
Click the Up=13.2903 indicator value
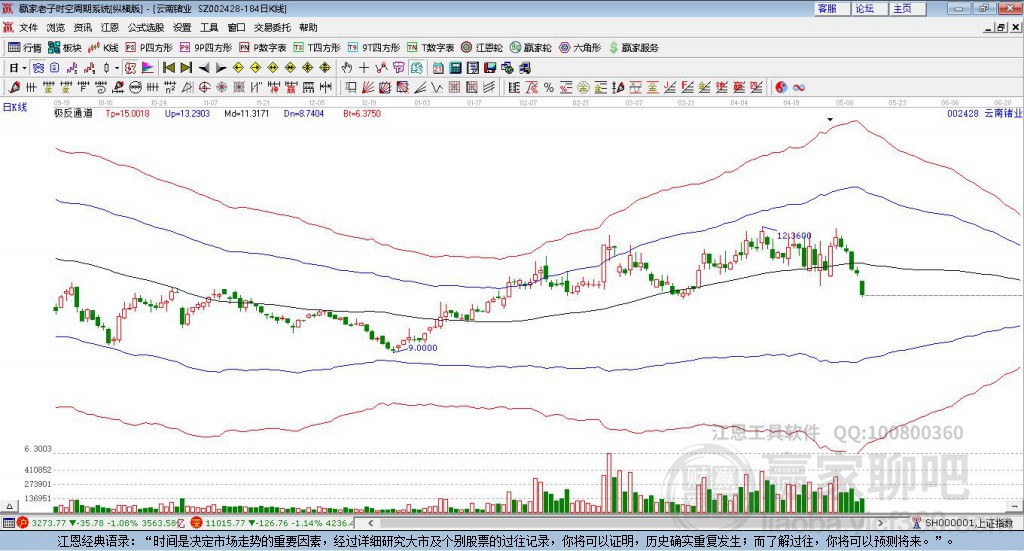click(187, 114)
